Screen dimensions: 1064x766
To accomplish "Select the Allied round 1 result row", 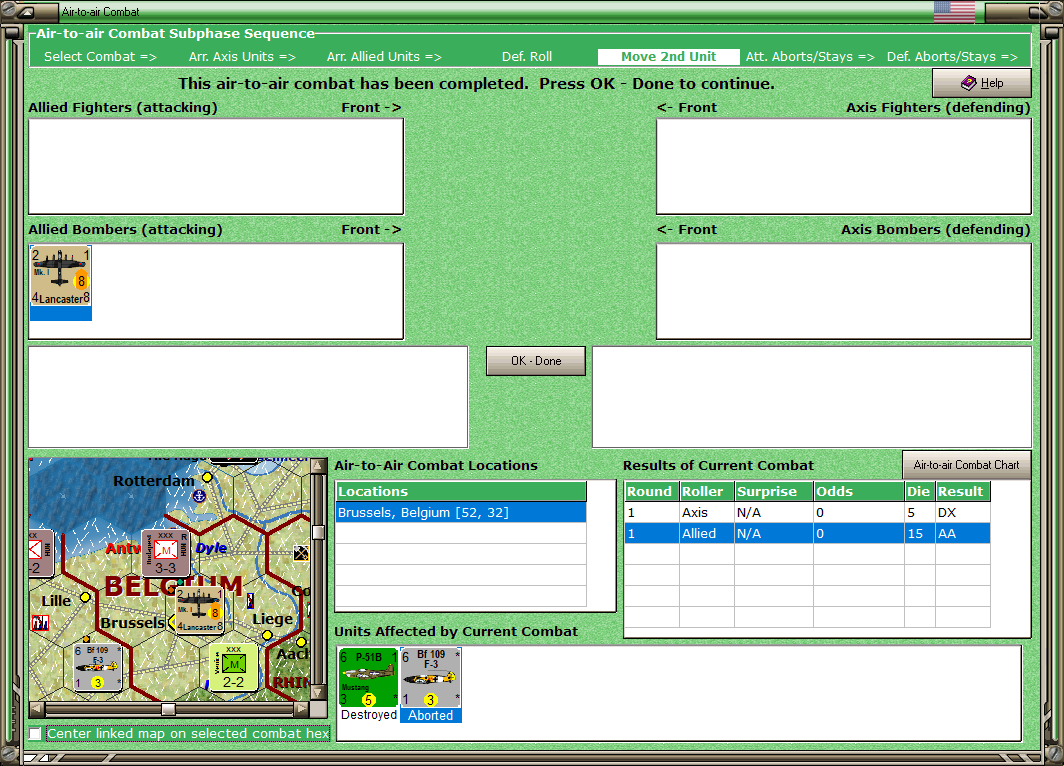I will tap(807, 533).
